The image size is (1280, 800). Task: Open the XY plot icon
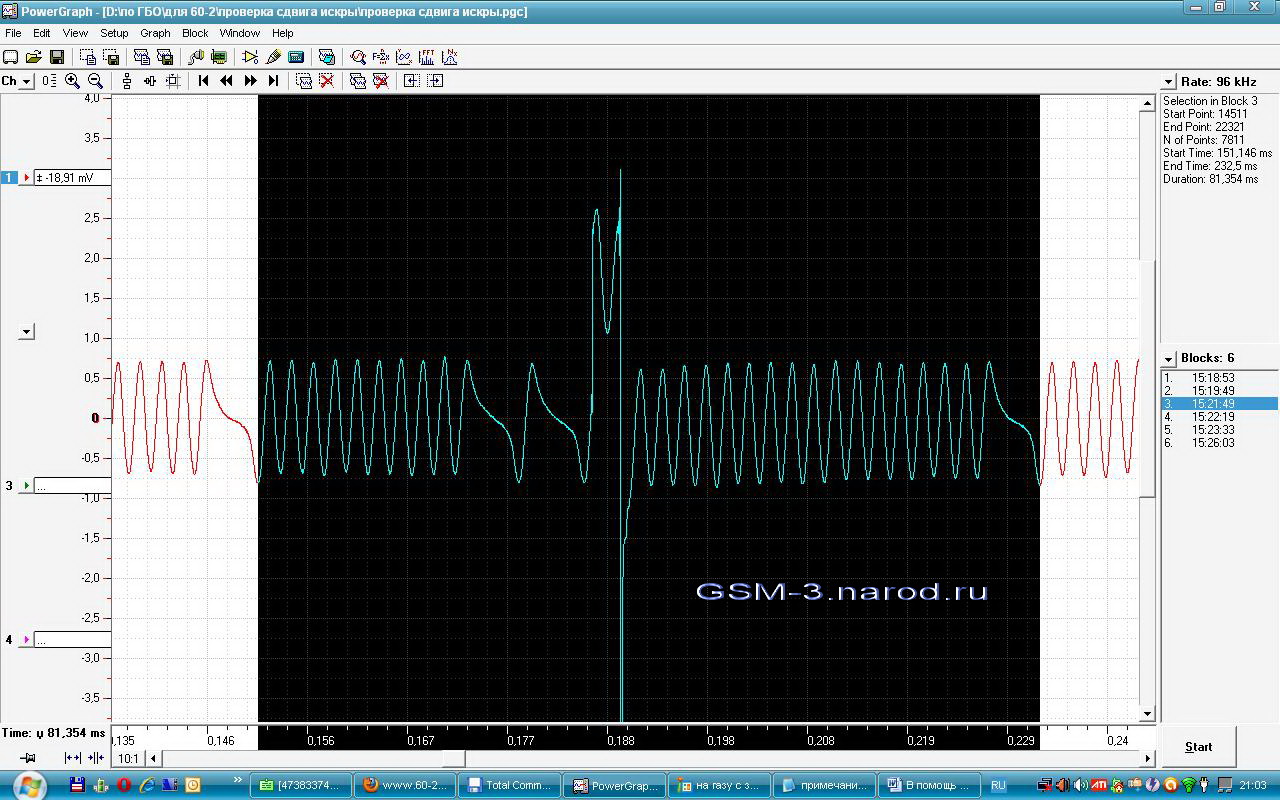point(404,57)
